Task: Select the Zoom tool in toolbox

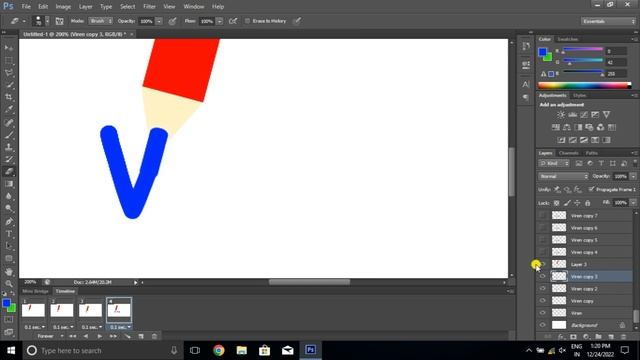Action: 9,284
